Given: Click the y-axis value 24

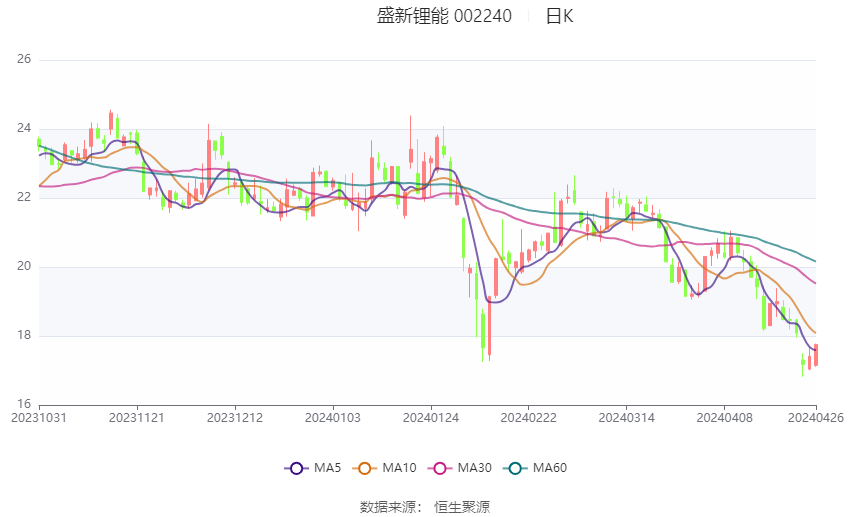Looking at the screenshot, I should (x=24, y=128).
